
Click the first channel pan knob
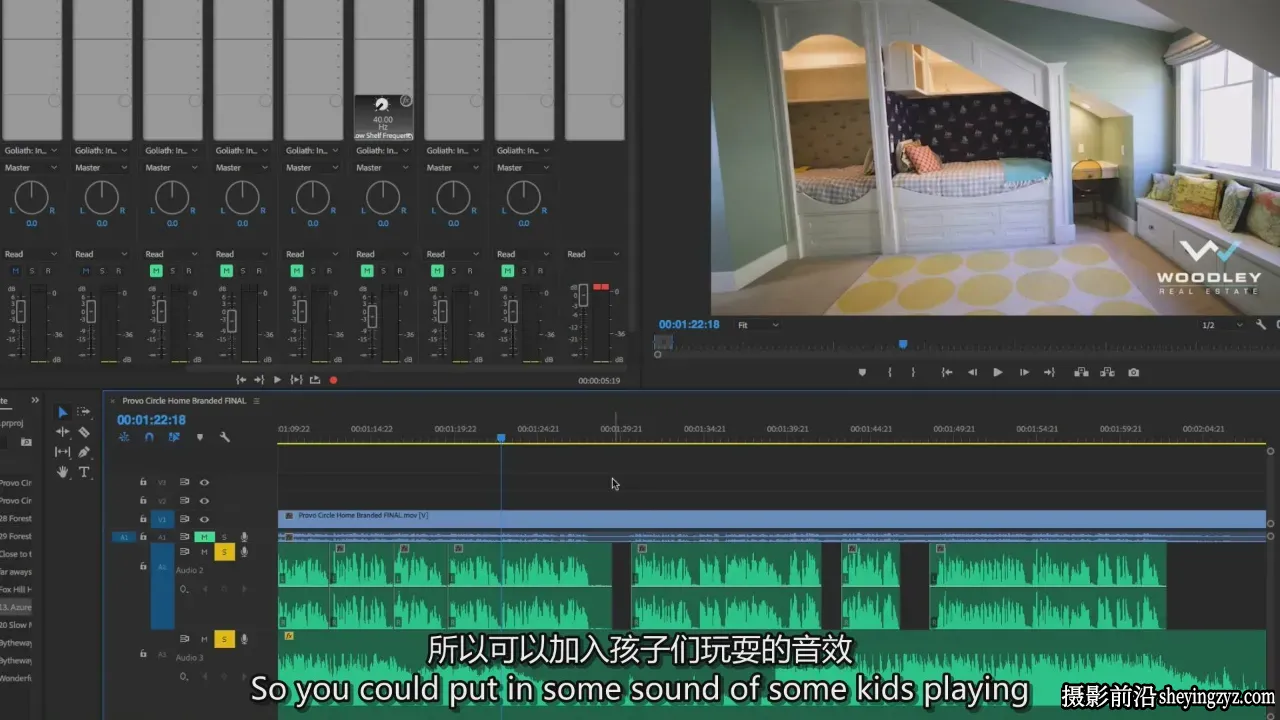[x=31, y=197]
